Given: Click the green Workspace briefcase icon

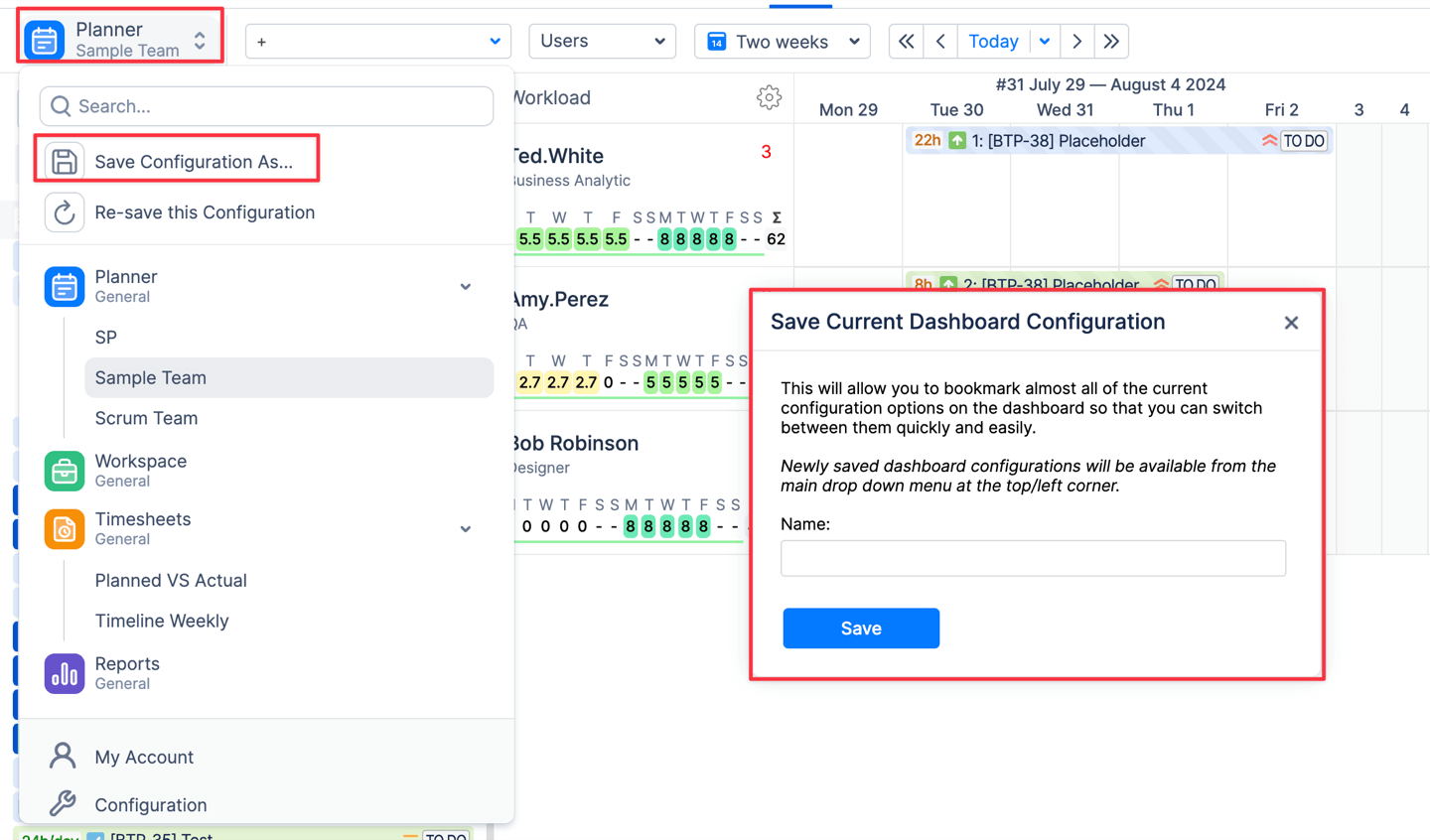Looking at the screenshot, I should tap(65, 471).
